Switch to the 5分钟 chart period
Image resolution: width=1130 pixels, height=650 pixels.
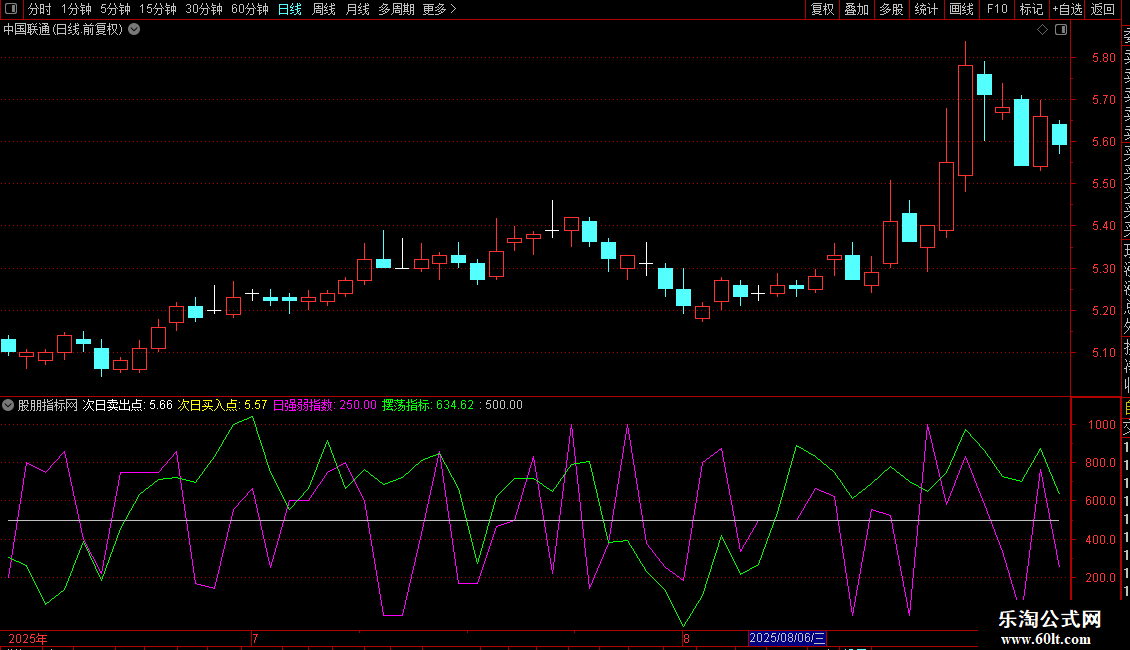point(115,9)
